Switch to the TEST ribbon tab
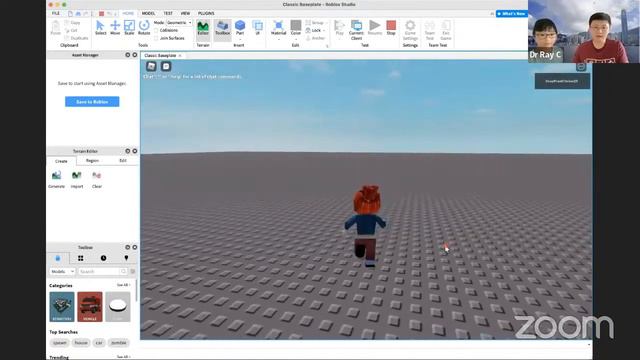The width and height of the screenshot is (640, 360). coord(168,13)
